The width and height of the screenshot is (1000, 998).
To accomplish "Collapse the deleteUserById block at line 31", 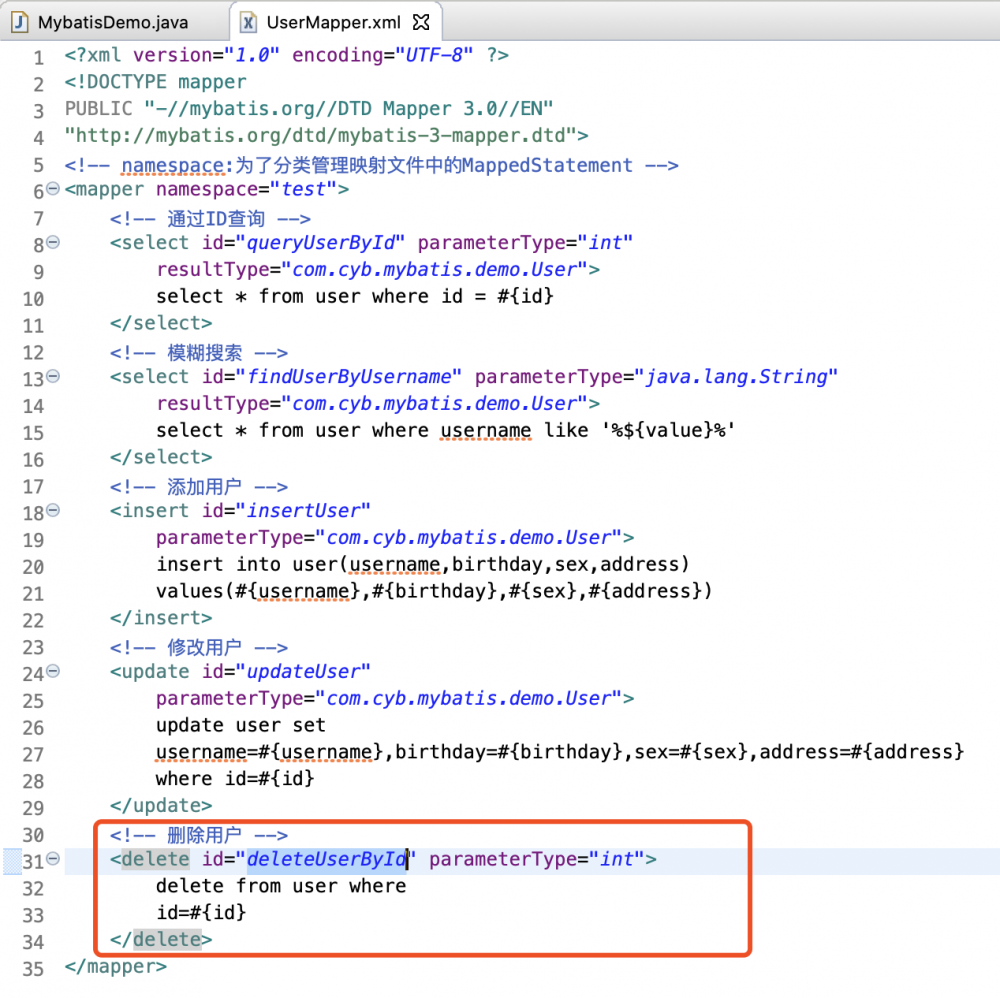I will pos(54,858).
